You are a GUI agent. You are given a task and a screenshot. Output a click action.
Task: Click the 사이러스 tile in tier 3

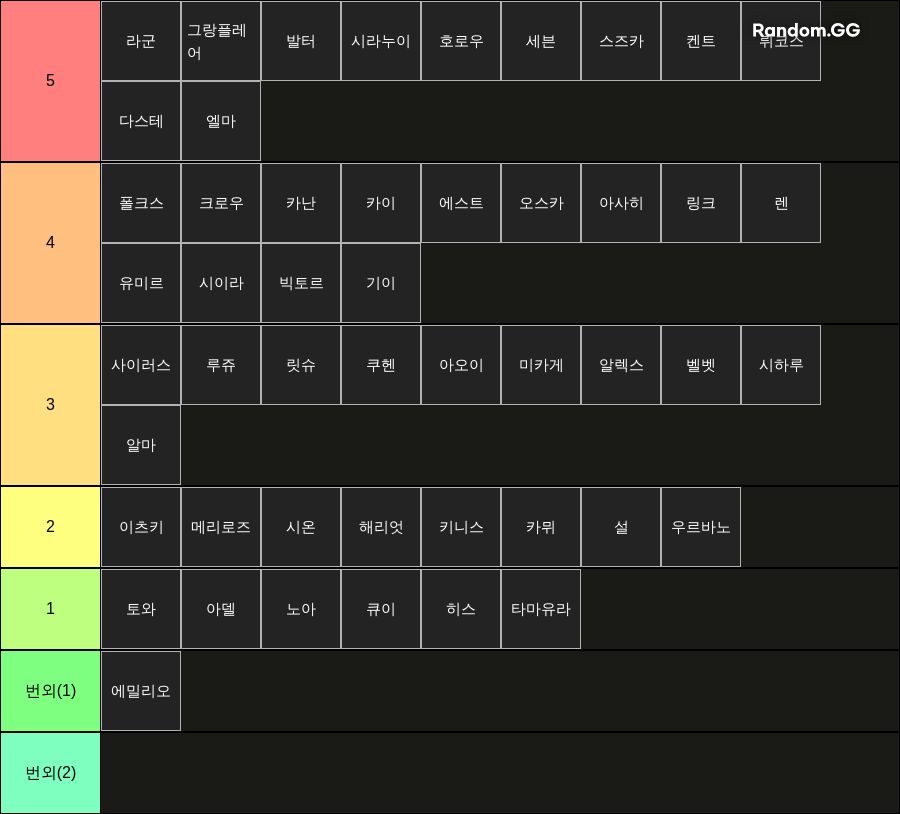pos(141,365)
